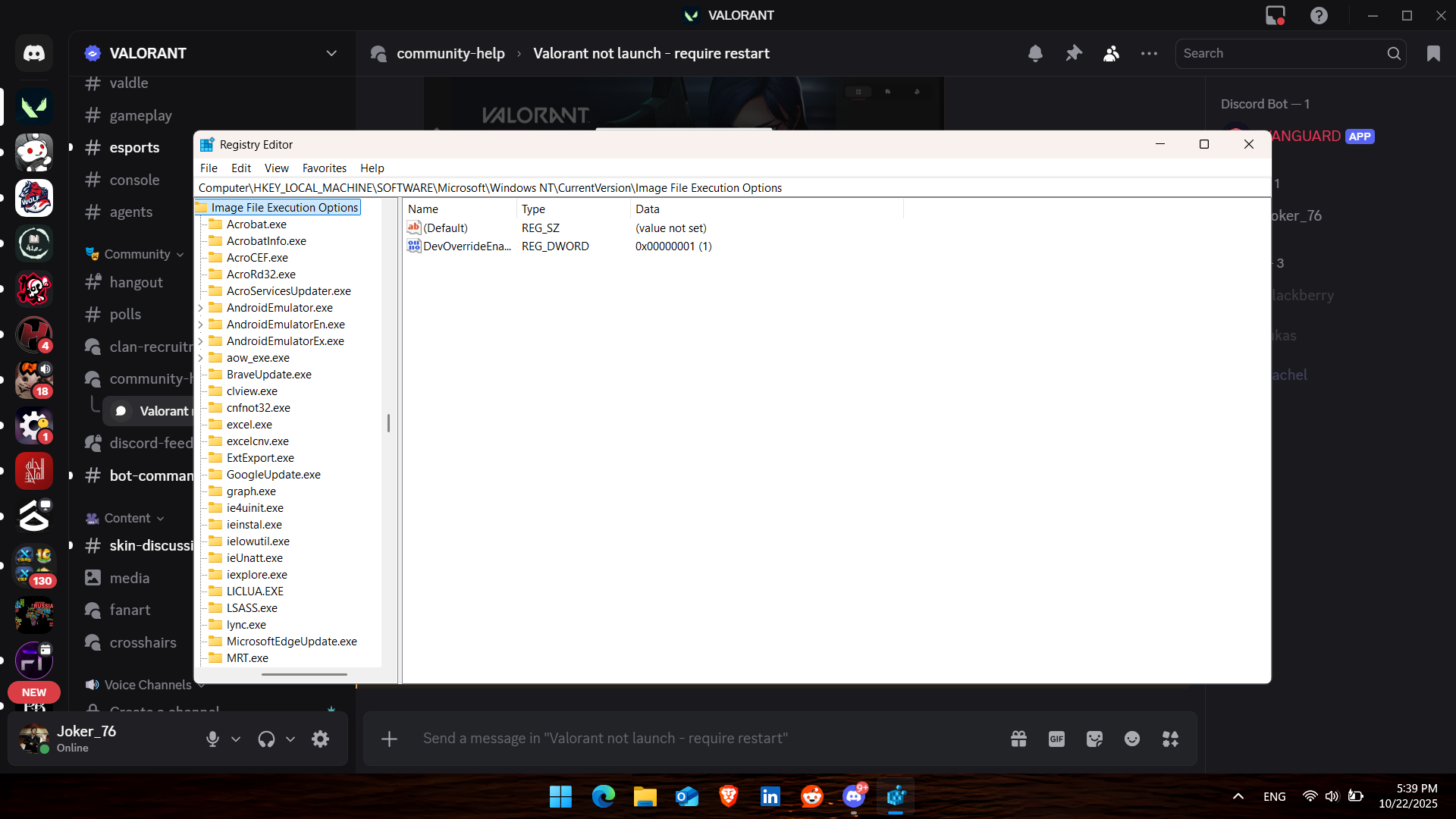Click horizontal scrollbar of registry tree

coord(304,674)
